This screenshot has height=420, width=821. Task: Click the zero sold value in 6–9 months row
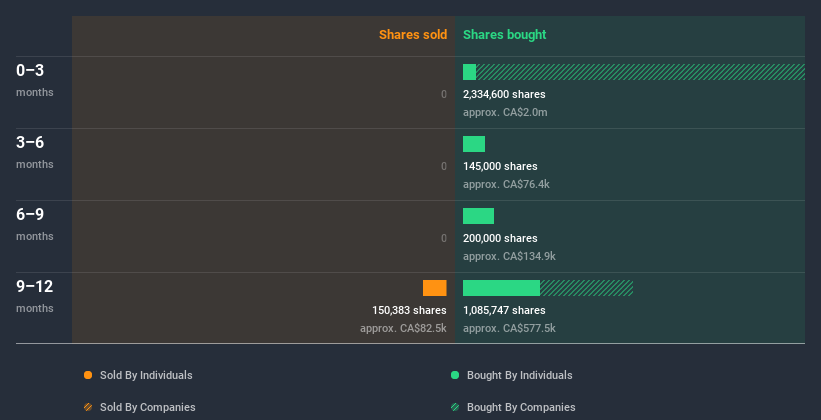444,238
